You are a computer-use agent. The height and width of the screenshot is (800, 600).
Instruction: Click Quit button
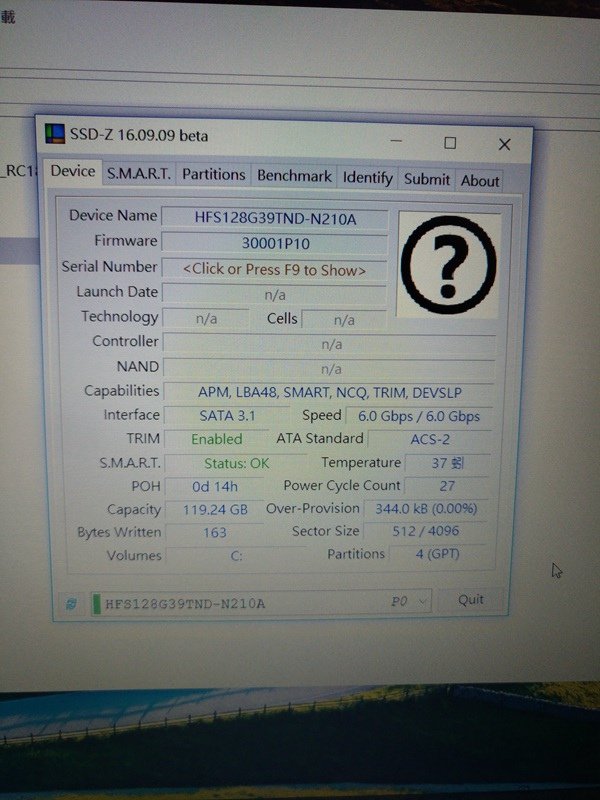pyautogui.click(x=470, y=599)
